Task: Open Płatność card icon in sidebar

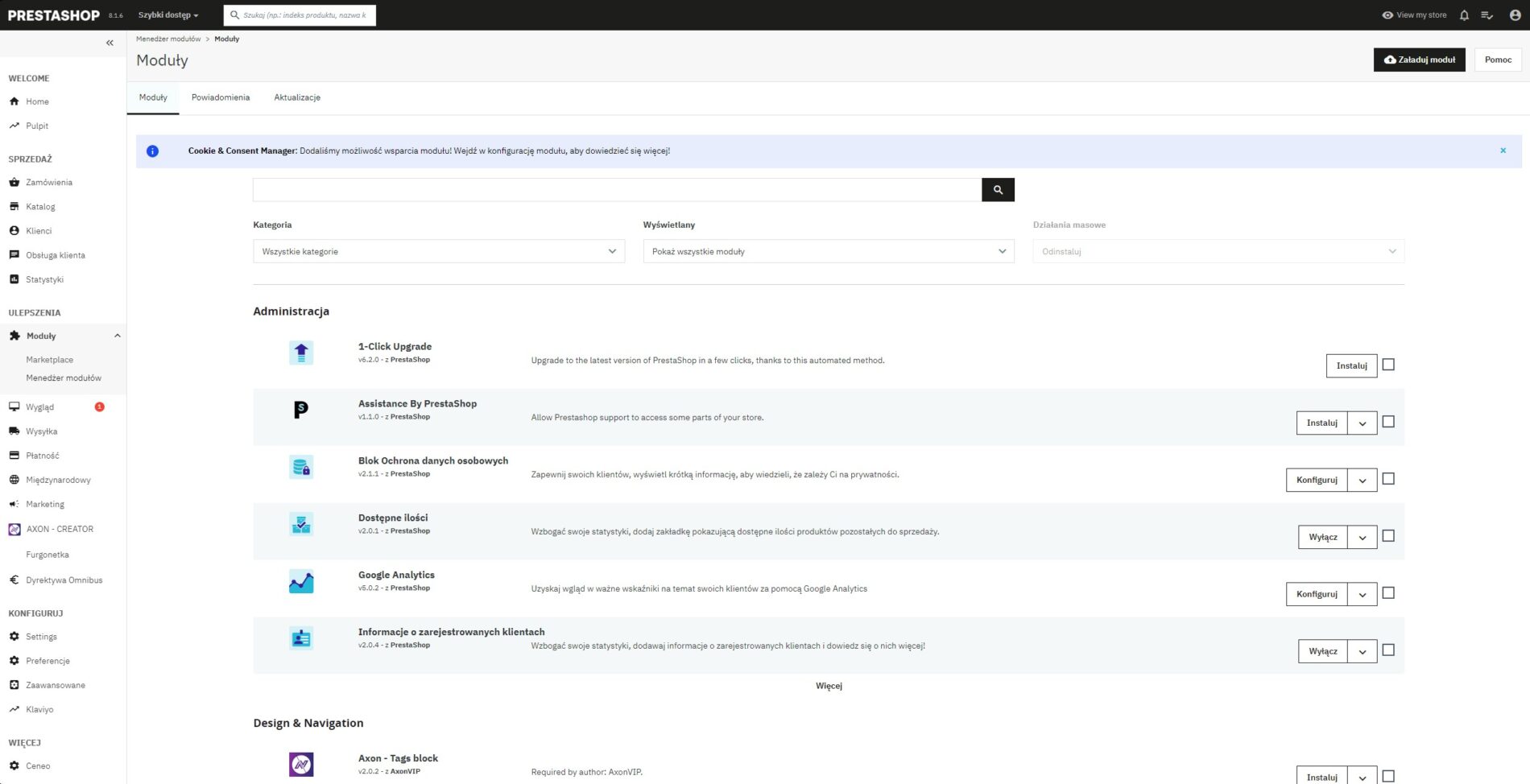Action: click(x=14, y=455)
